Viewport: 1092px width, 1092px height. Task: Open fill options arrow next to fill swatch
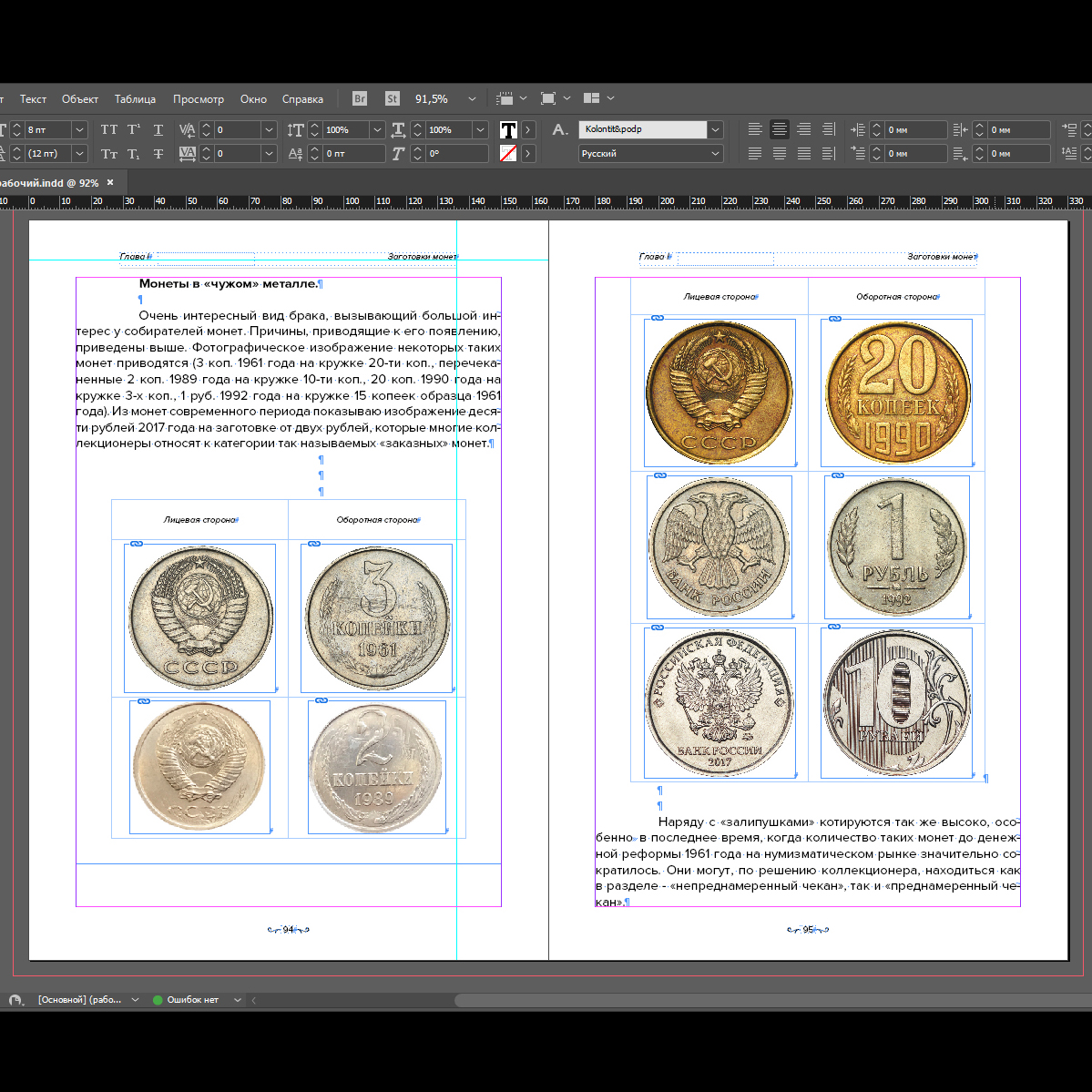pos(528,129)
